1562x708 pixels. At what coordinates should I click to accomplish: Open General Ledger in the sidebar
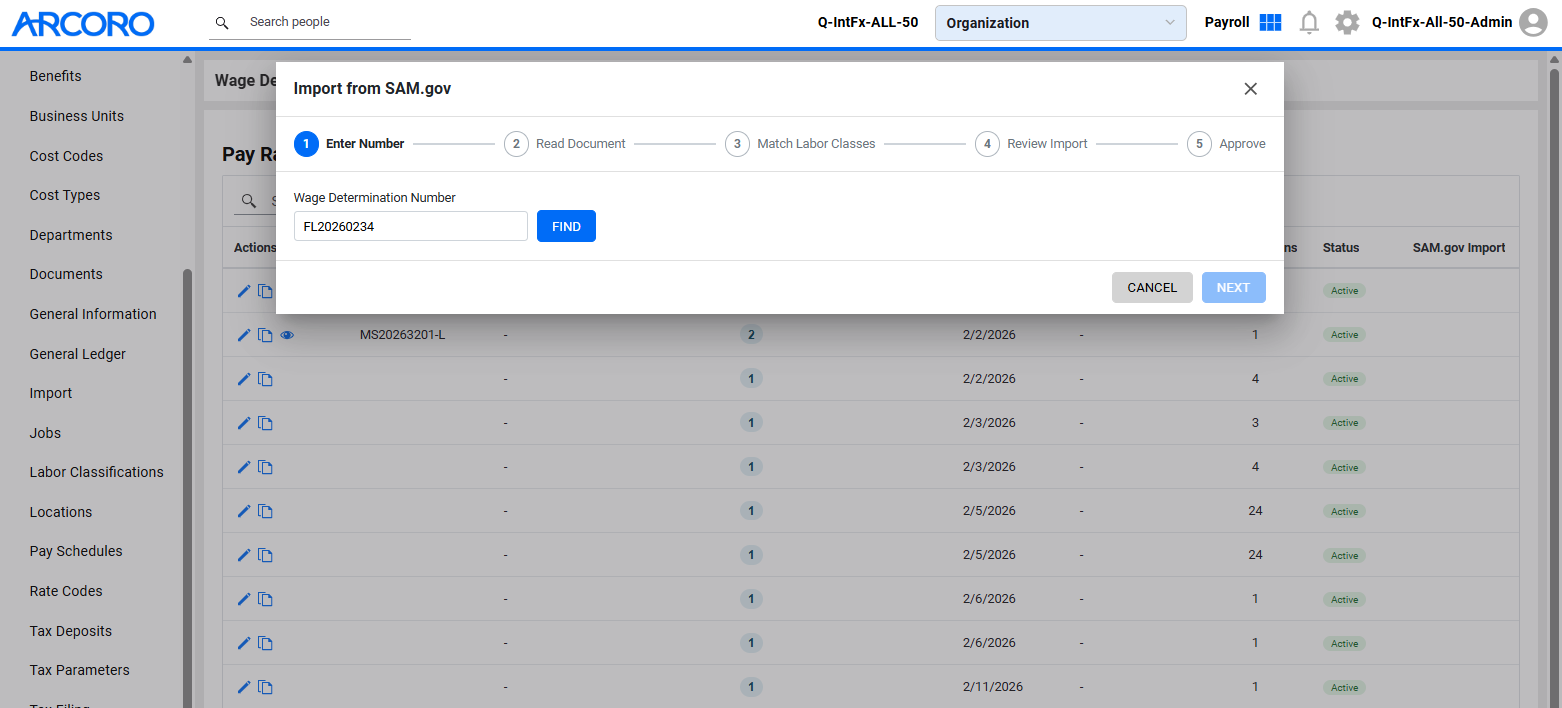[78, 354]
